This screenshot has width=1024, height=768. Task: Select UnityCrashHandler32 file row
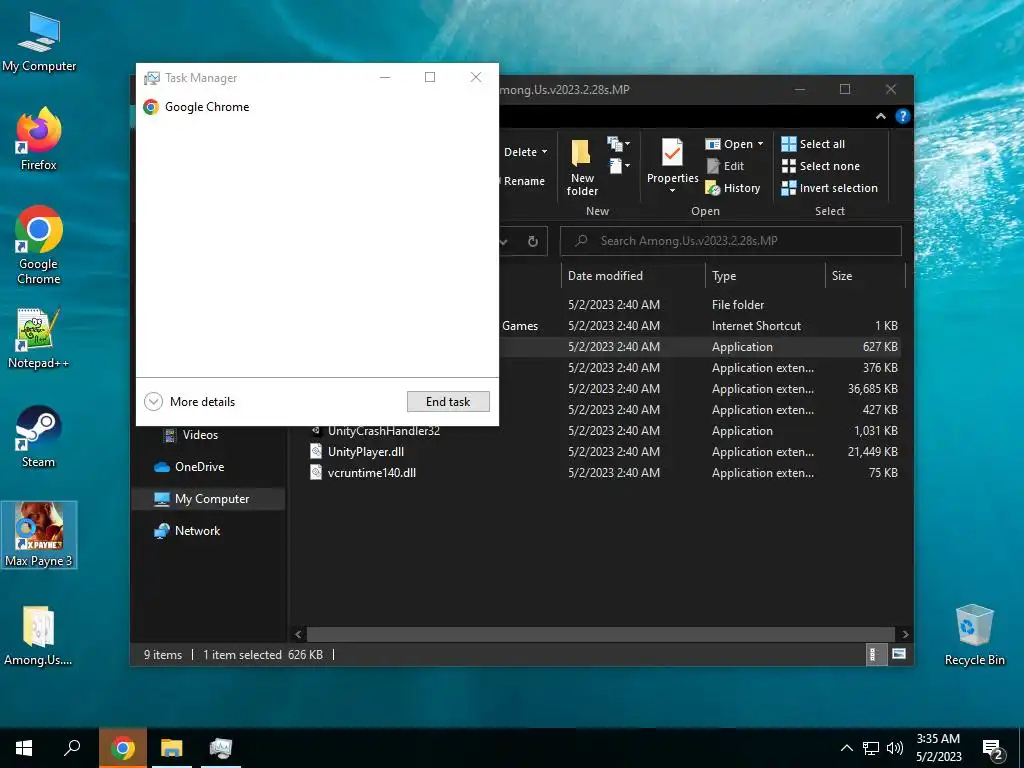pyautogui.click(x=605, y=431)
